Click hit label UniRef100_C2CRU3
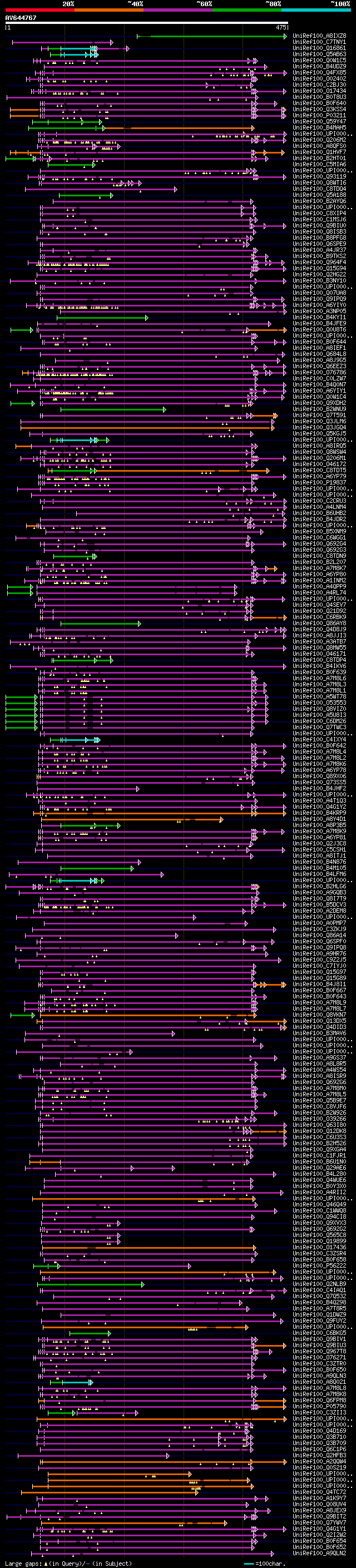This screenshot has width=356, height=1568. [x=319, y=501]
